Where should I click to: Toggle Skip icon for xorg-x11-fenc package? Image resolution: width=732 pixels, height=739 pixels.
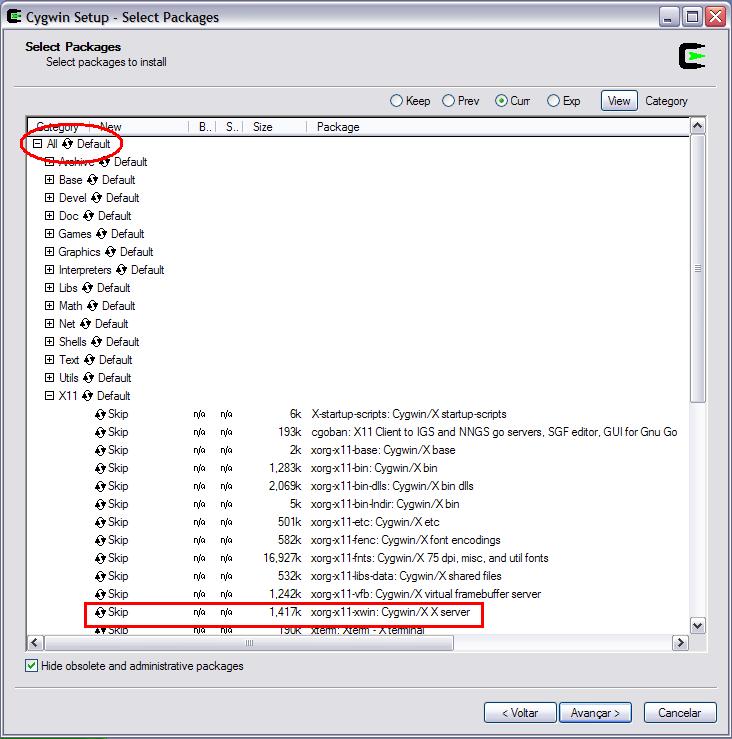tap(100, 540)
